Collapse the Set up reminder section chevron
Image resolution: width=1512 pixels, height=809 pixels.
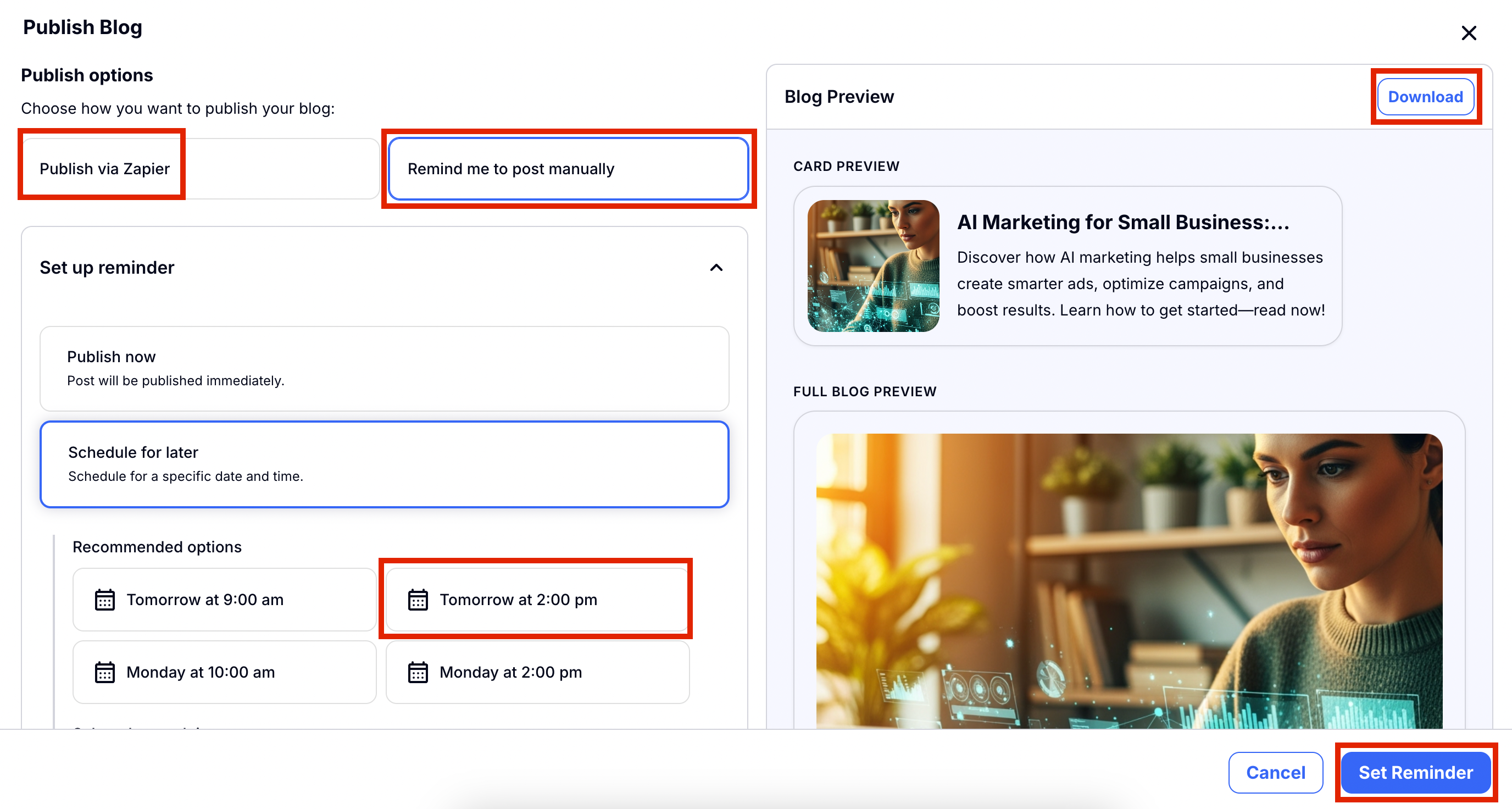(715, 268)
